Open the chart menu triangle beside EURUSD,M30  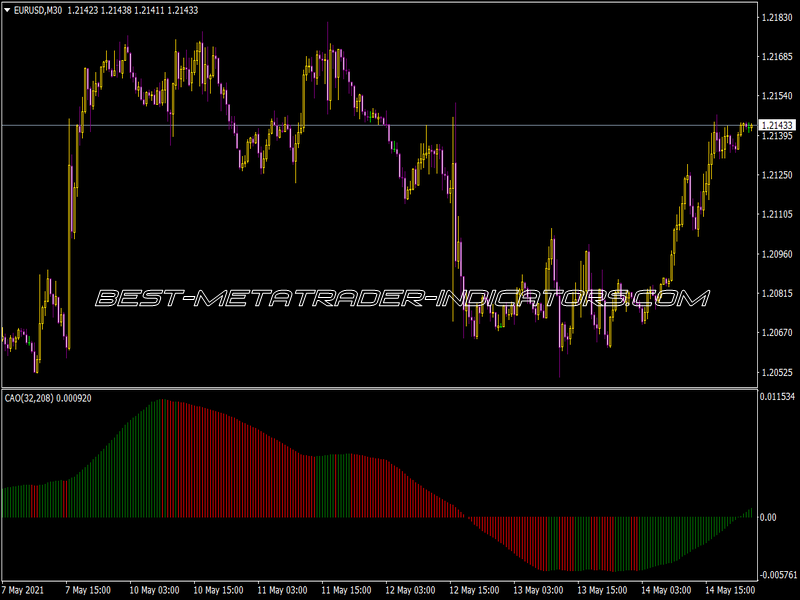point(7,10)
